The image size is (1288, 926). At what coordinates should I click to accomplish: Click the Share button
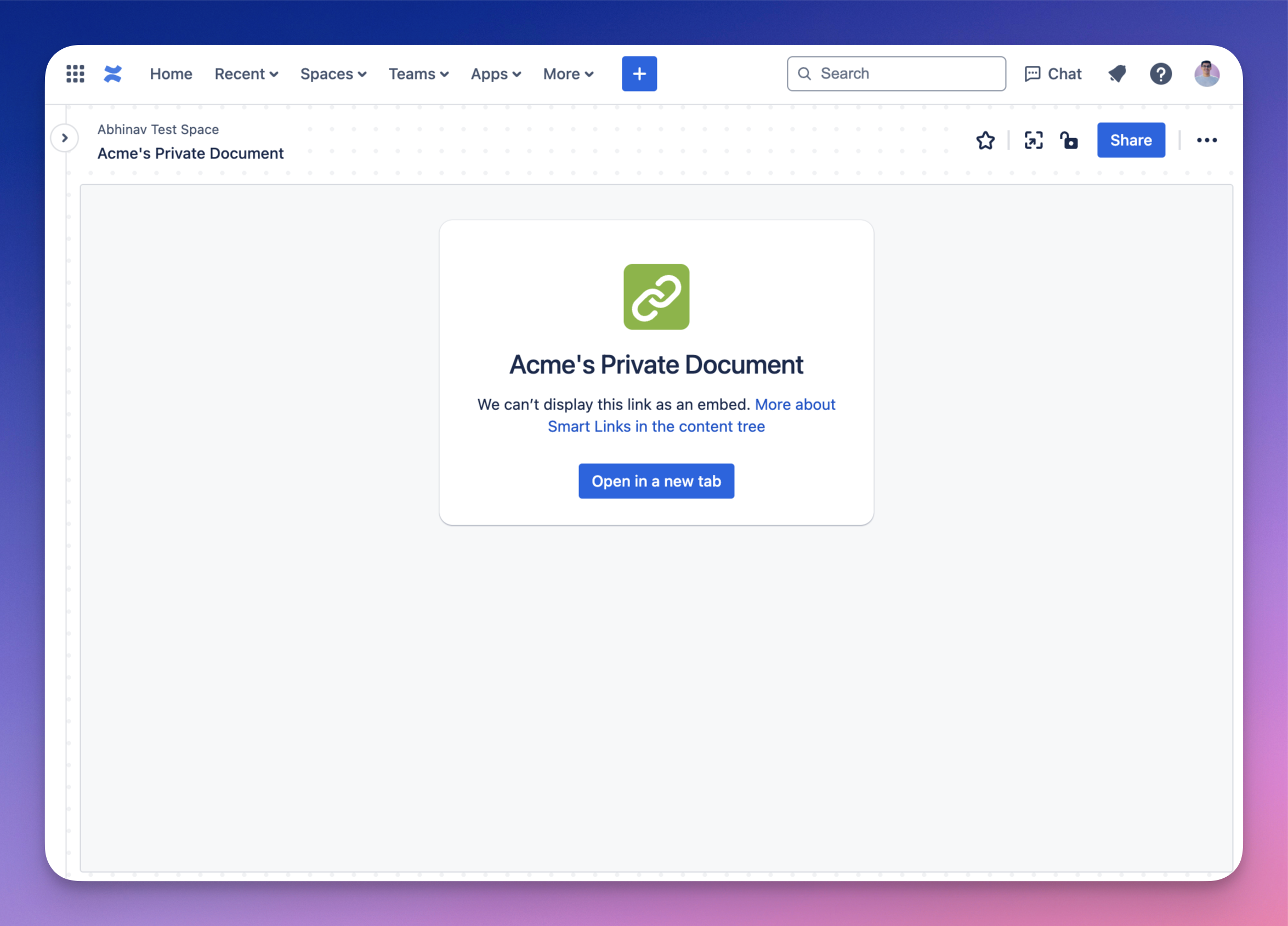pyautogui.click(x=1131, y=140)
